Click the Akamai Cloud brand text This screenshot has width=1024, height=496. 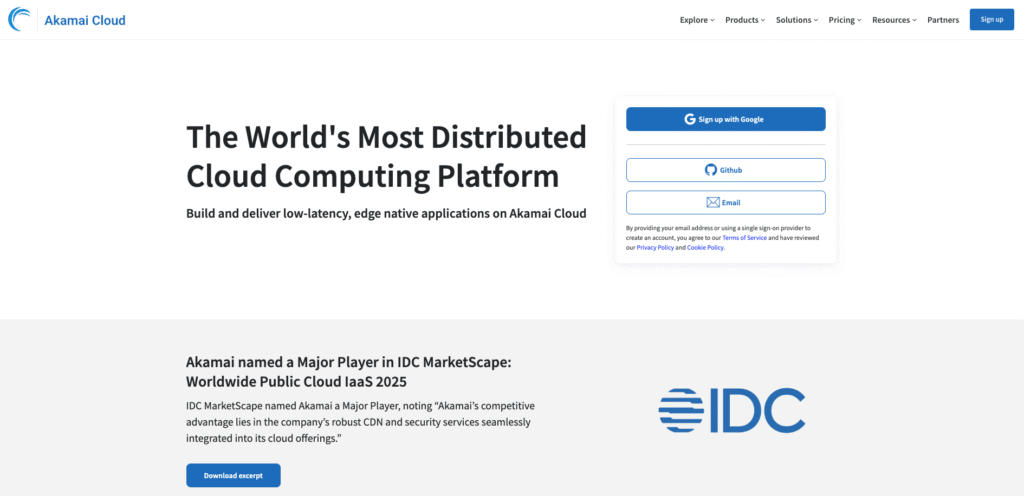pyautogui.click(x=85, y=20)
